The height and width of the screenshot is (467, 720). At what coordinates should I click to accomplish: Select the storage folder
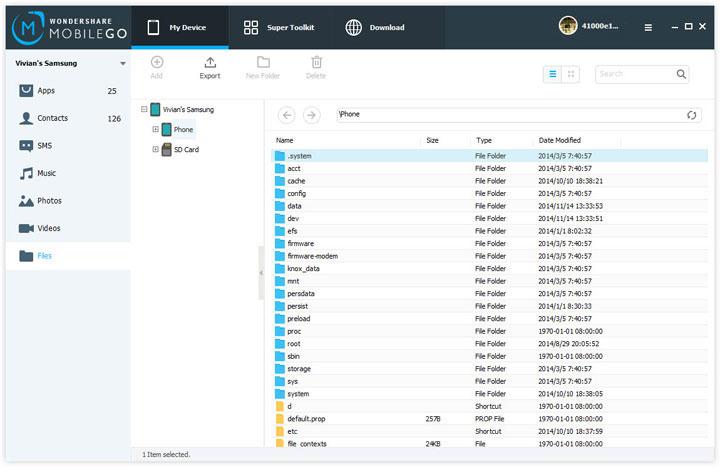(x=489, y=369)
